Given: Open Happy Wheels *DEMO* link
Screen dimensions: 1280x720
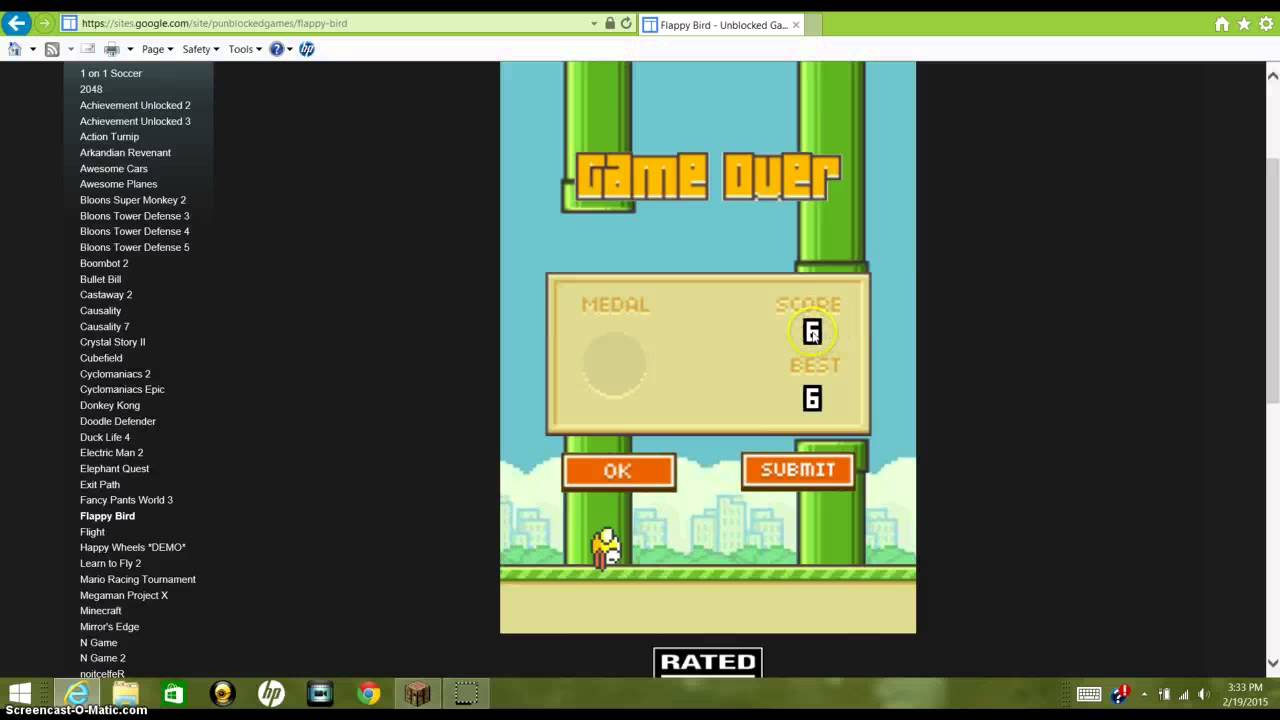Looking at the screenshot, I should pos(133,547).
